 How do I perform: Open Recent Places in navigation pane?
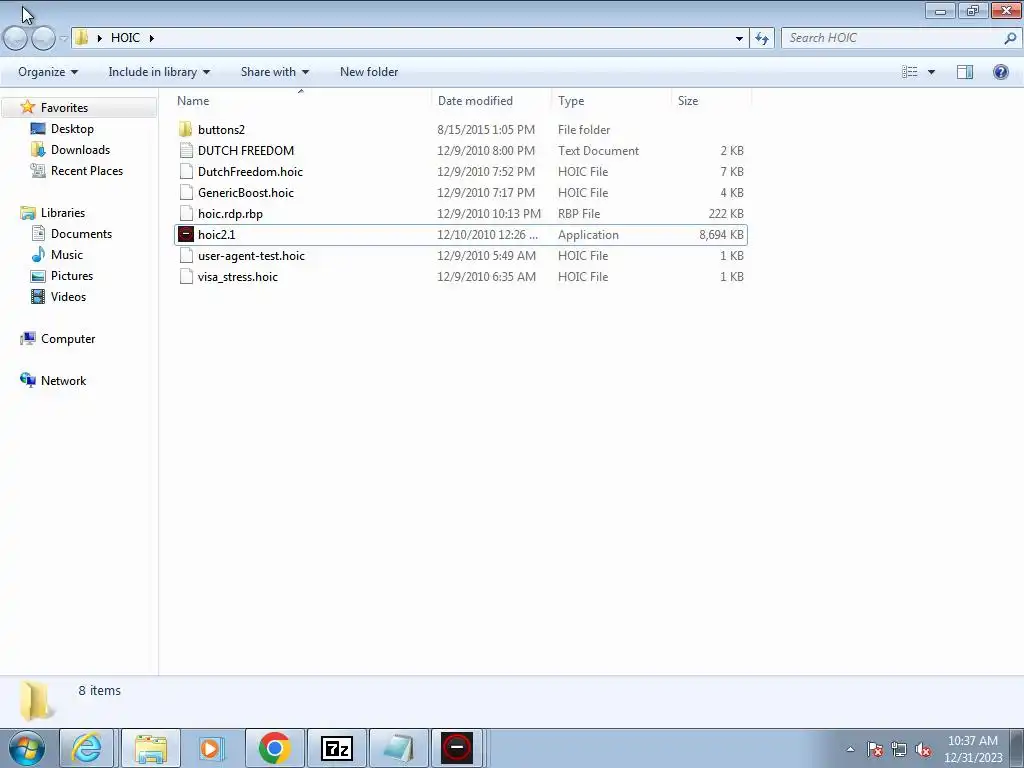(87, 170)
